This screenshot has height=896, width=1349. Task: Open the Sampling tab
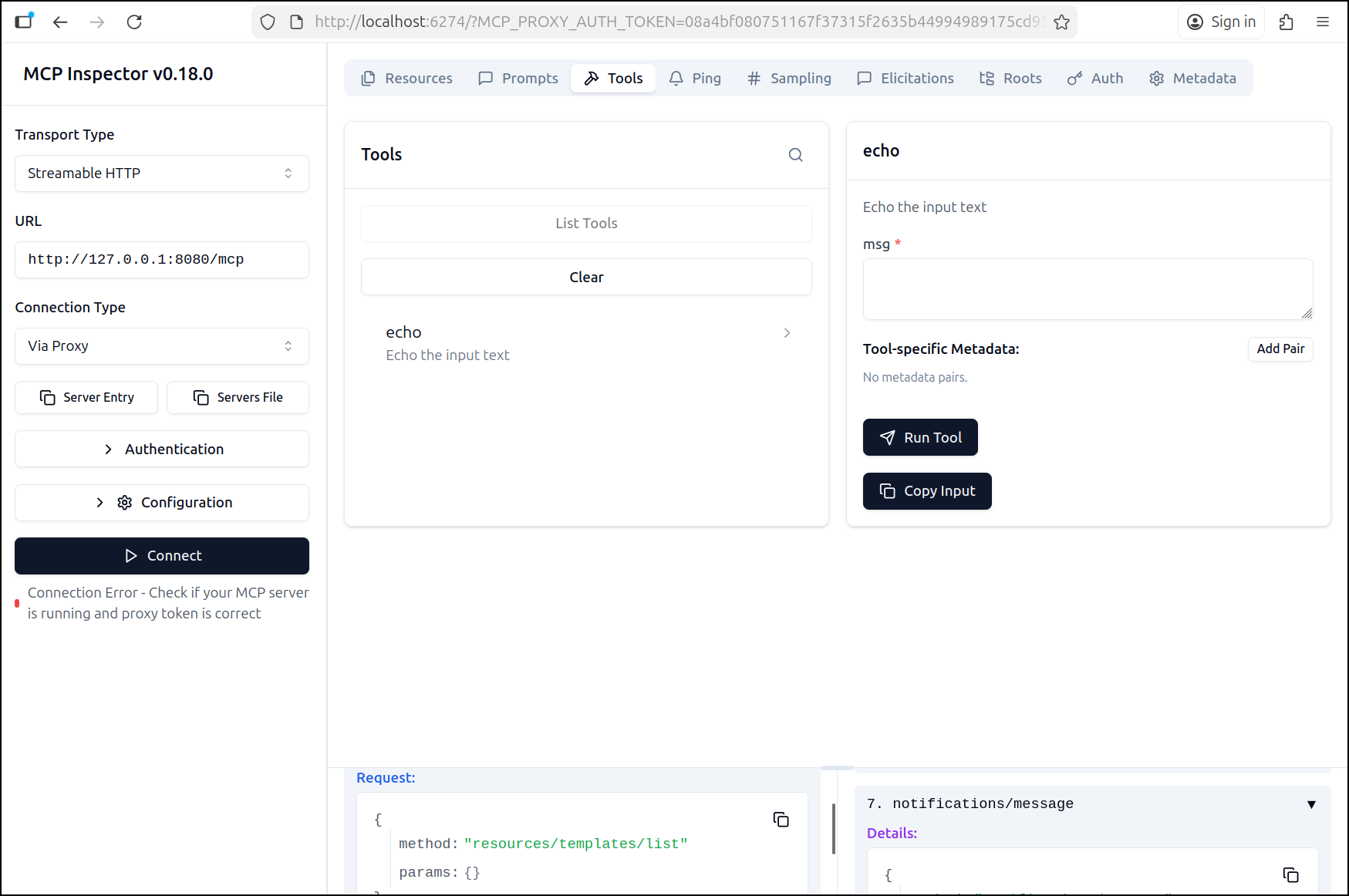coord(789,79)
